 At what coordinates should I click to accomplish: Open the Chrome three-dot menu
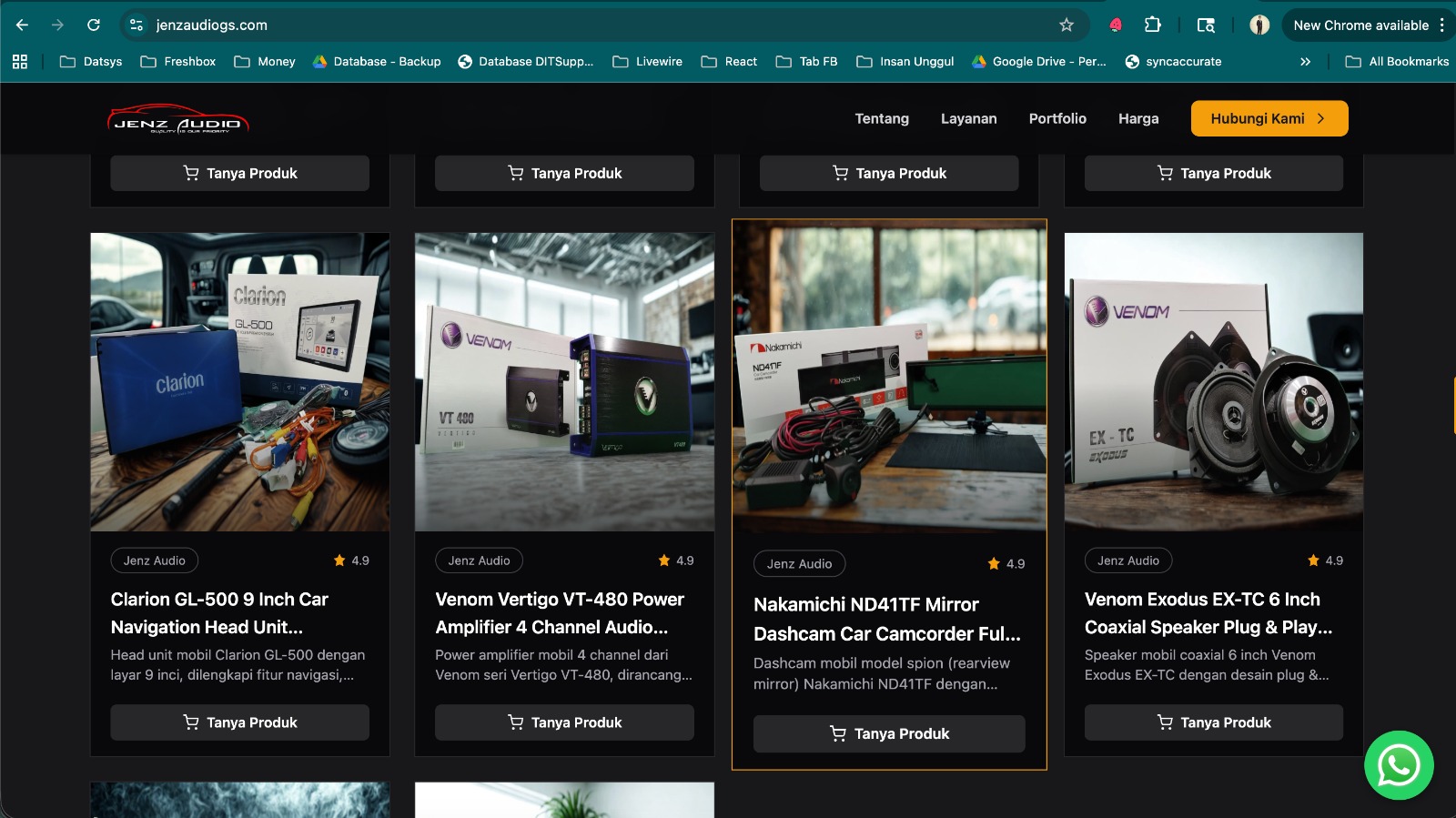[x=1442, y=25]
